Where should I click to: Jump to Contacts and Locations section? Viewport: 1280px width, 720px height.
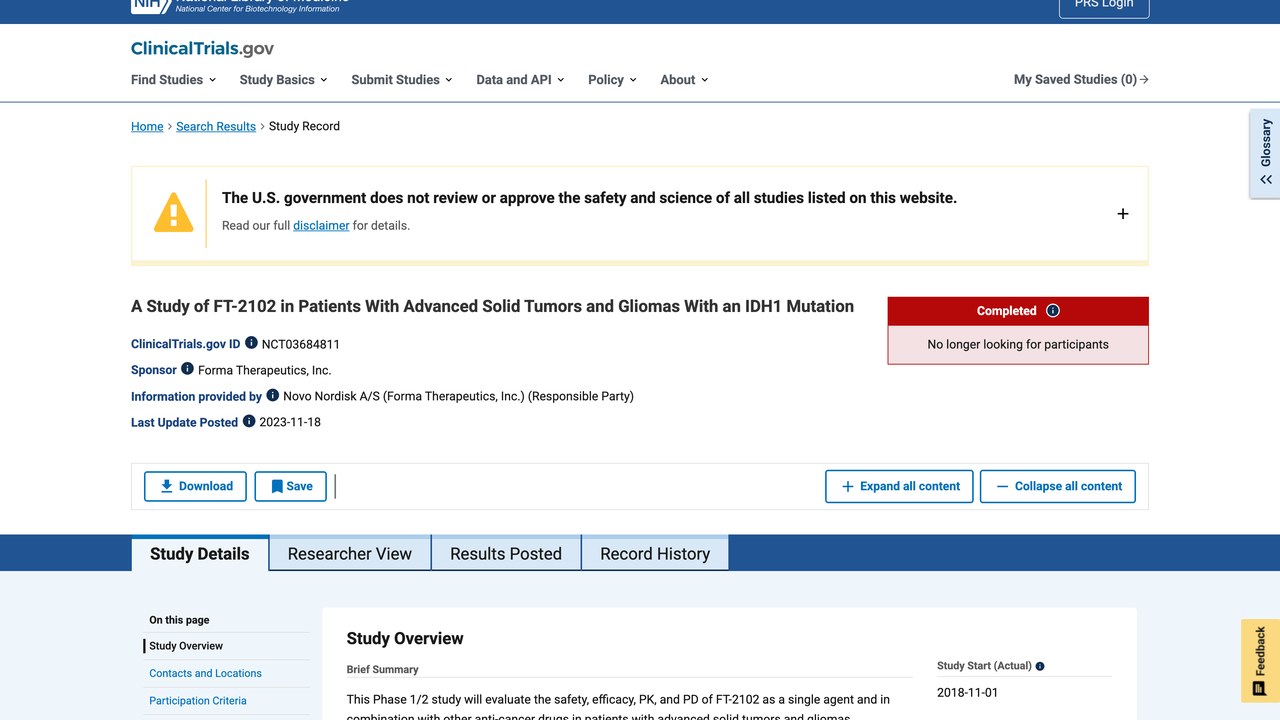[x=205, y=673]
